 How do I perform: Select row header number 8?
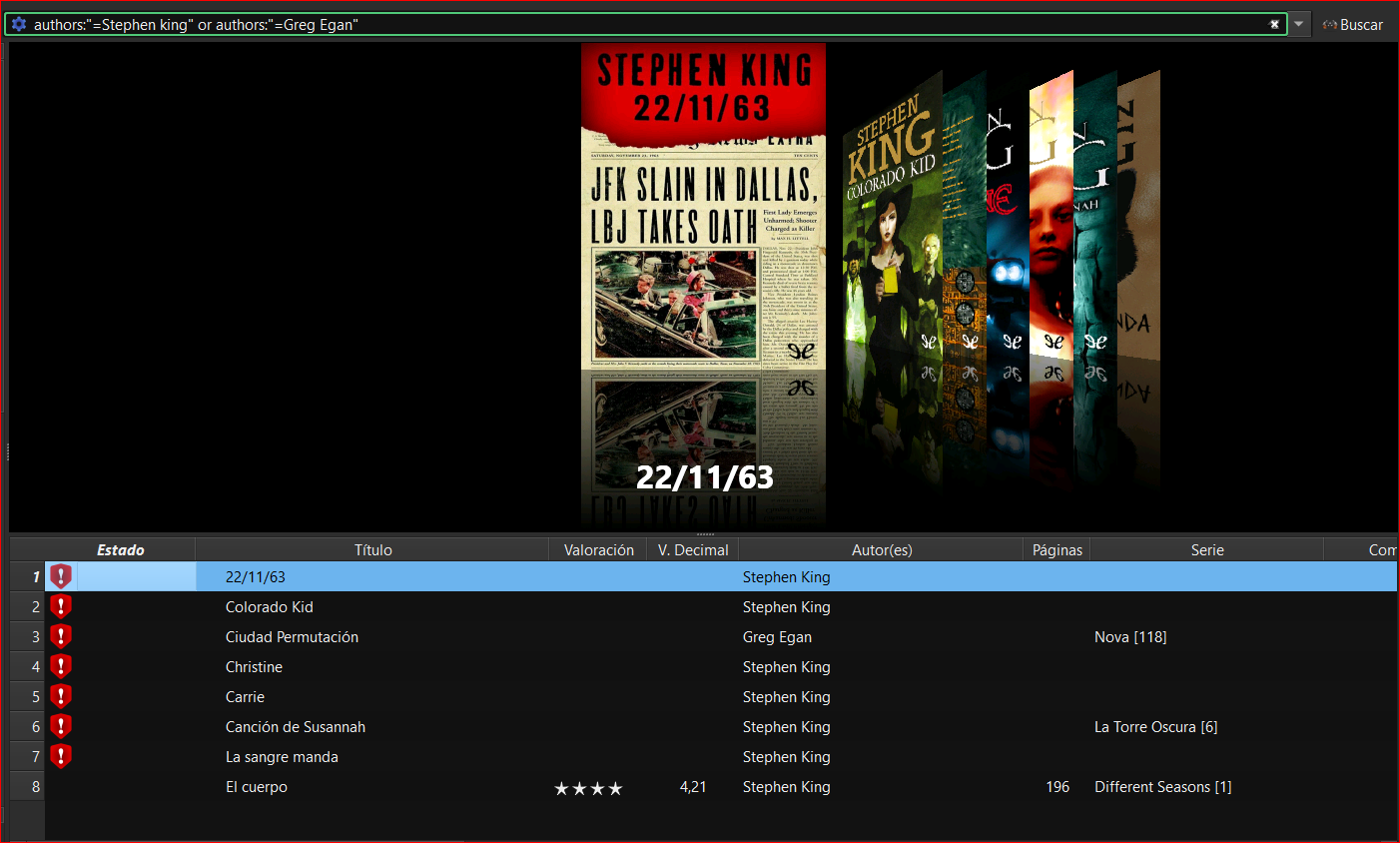28,786
